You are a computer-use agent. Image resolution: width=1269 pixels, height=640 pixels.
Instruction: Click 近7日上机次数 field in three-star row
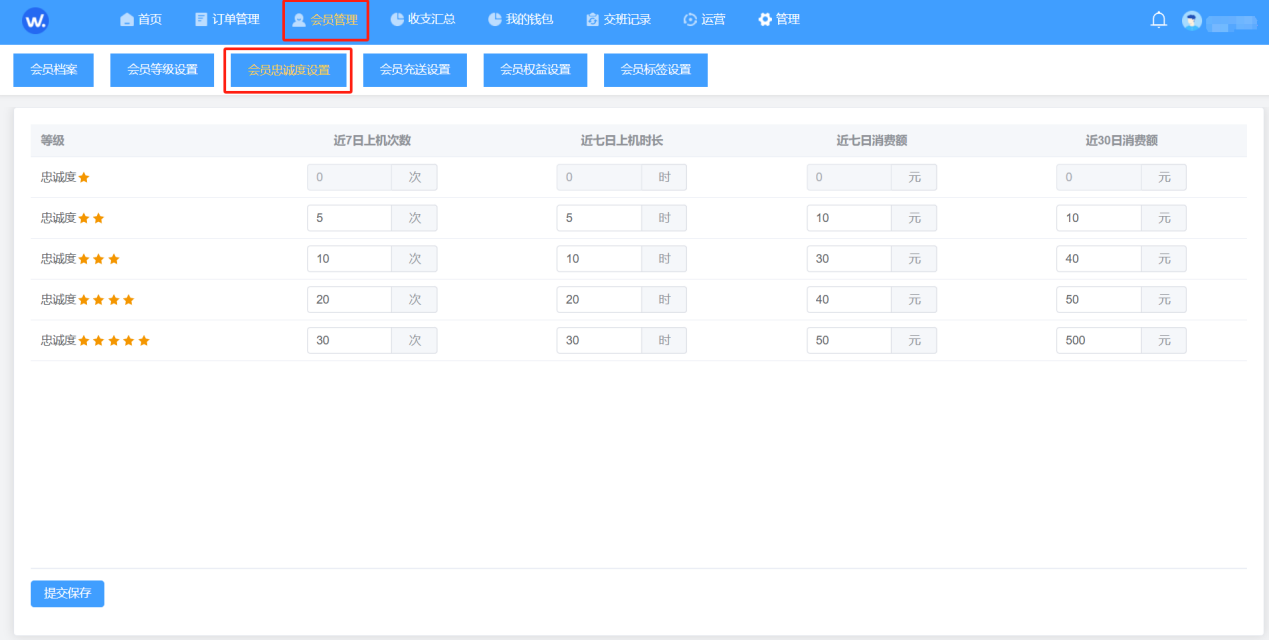(349, 259)
